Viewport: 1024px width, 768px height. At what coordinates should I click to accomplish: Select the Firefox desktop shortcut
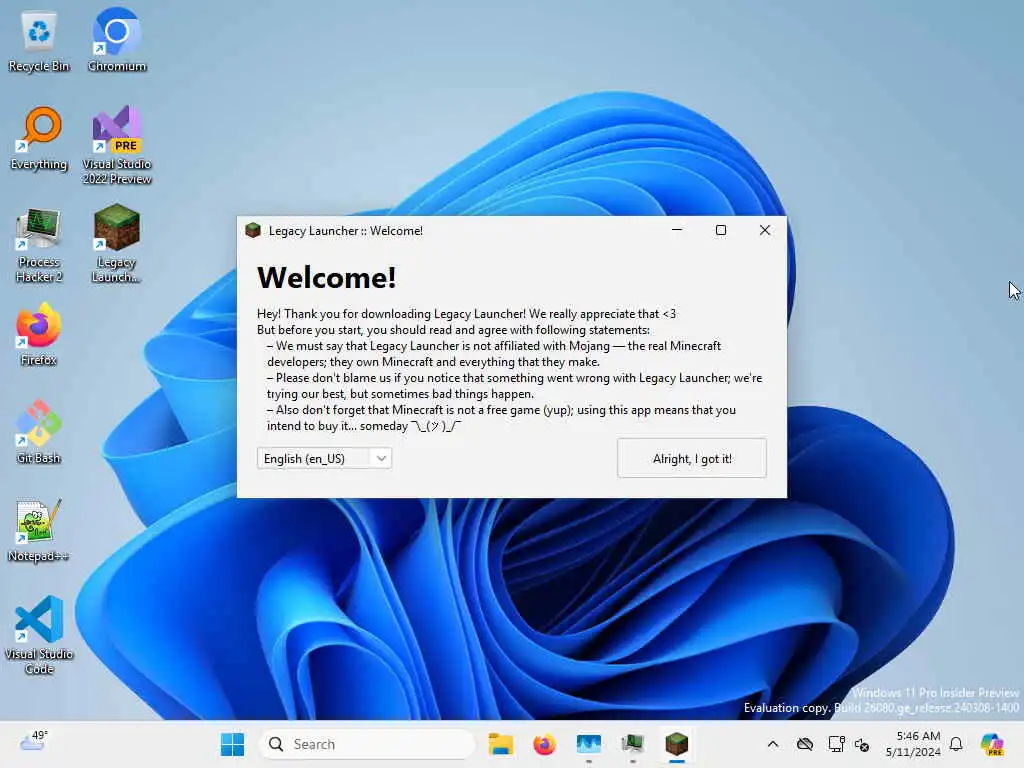pos(39,334)
